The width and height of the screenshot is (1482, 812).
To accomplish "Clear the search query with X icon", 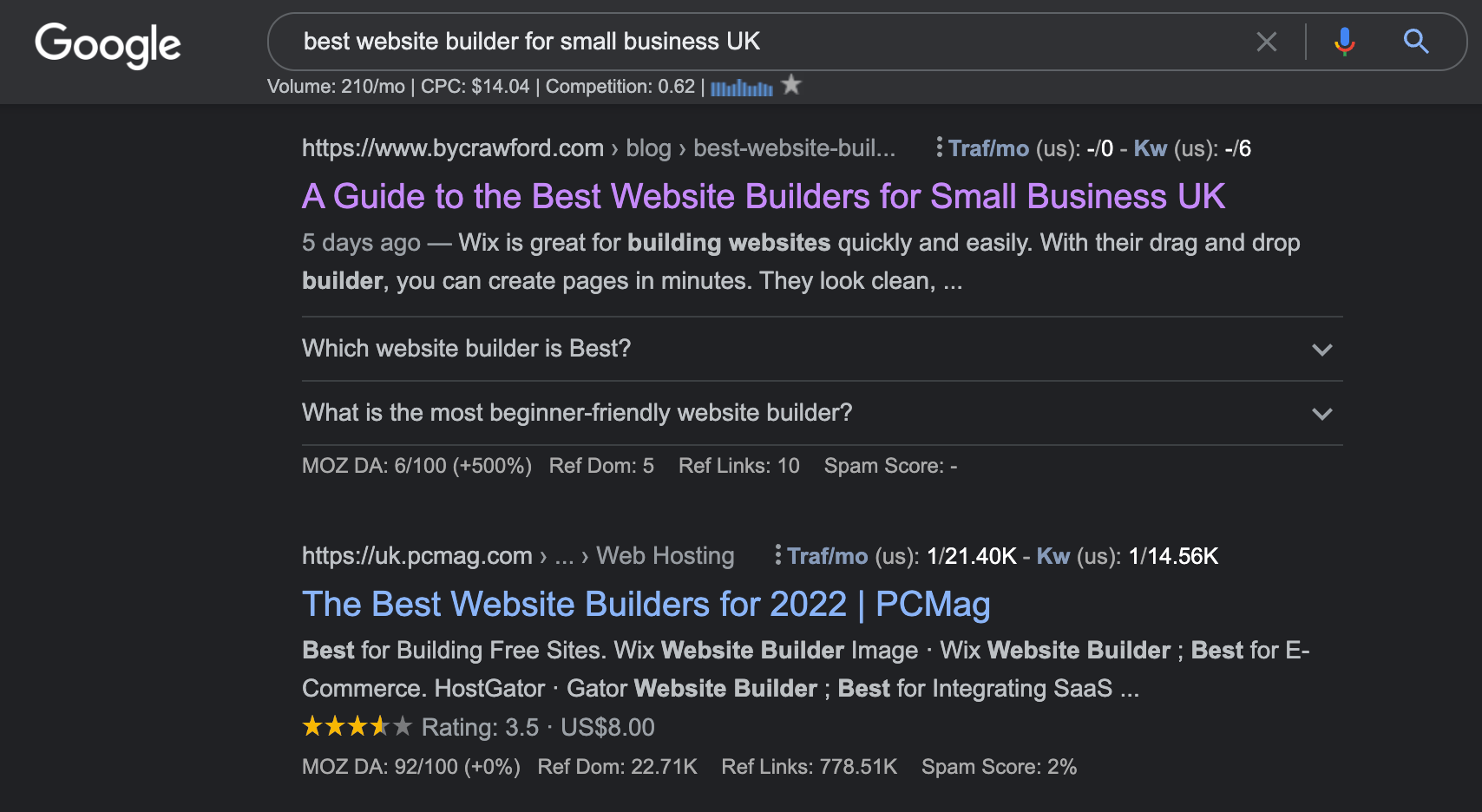I will pyautogui.click(x=1267, y=42).
